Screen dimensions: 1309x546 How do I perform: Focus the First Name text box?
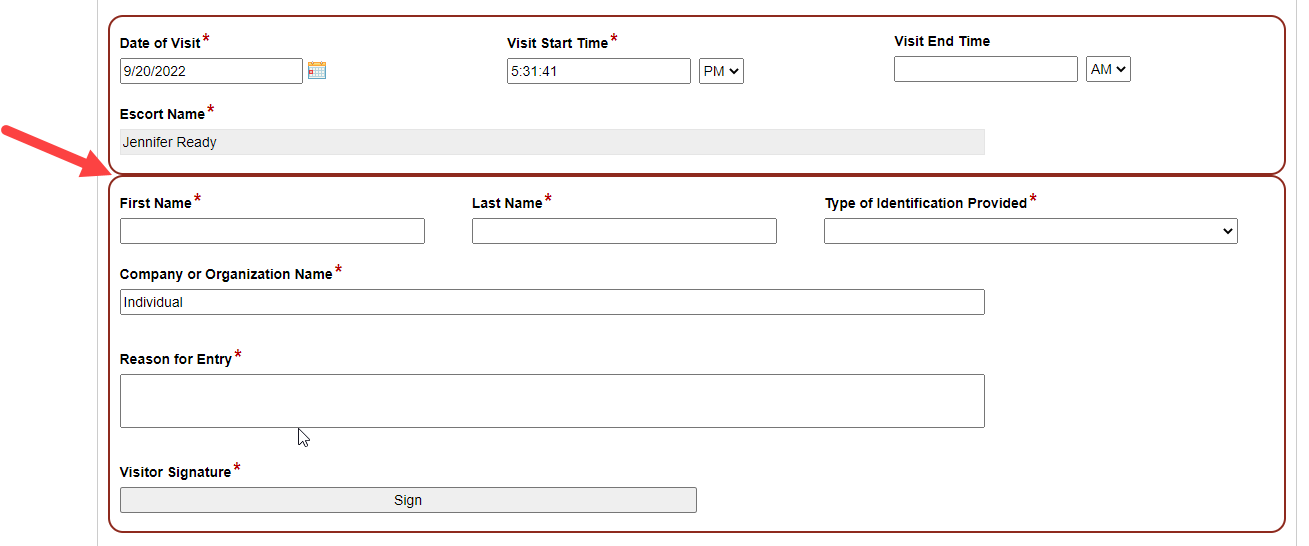coord(272,231)
